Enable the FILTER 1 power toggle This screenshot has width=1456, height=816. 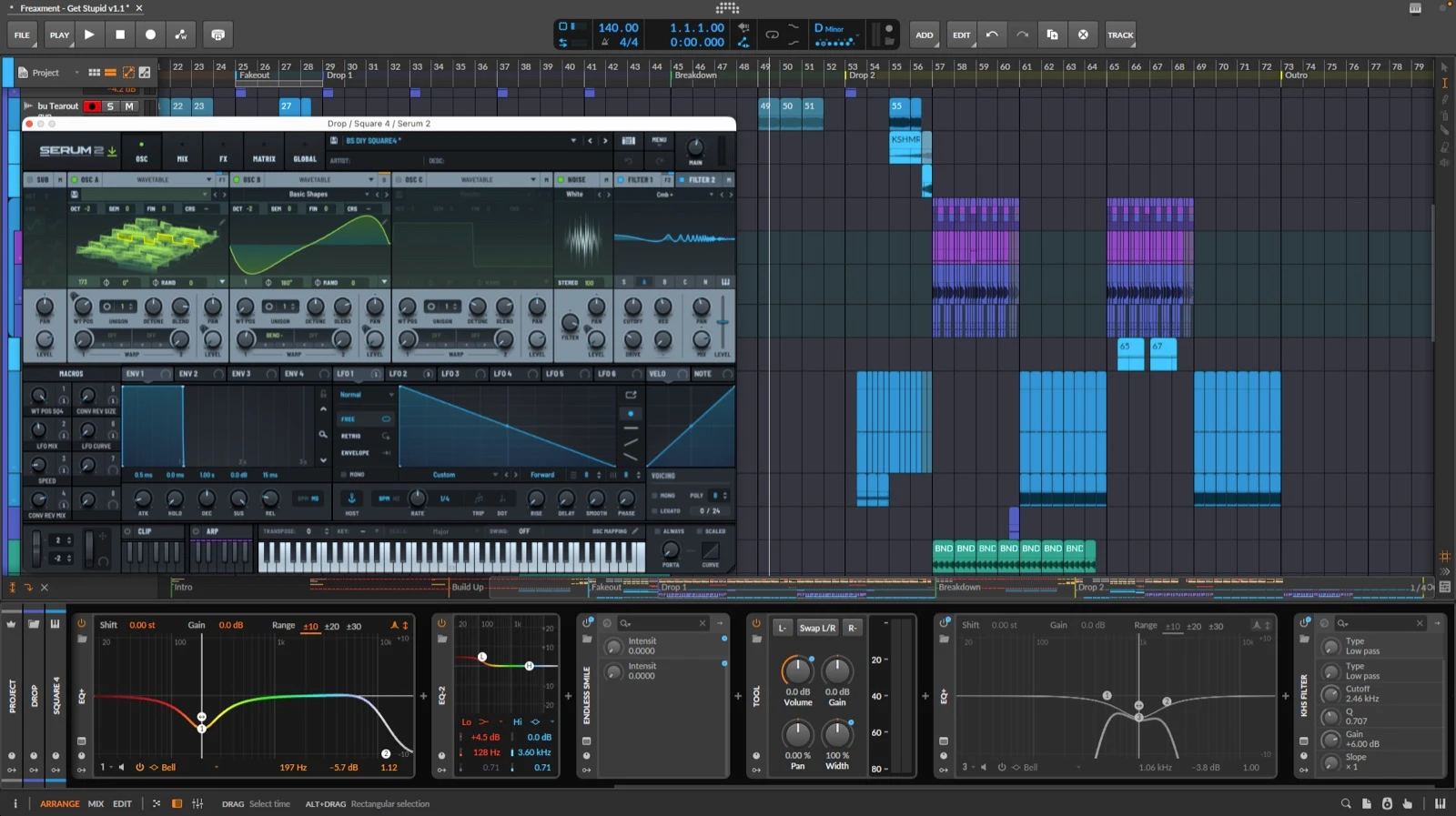coord(622,180)
